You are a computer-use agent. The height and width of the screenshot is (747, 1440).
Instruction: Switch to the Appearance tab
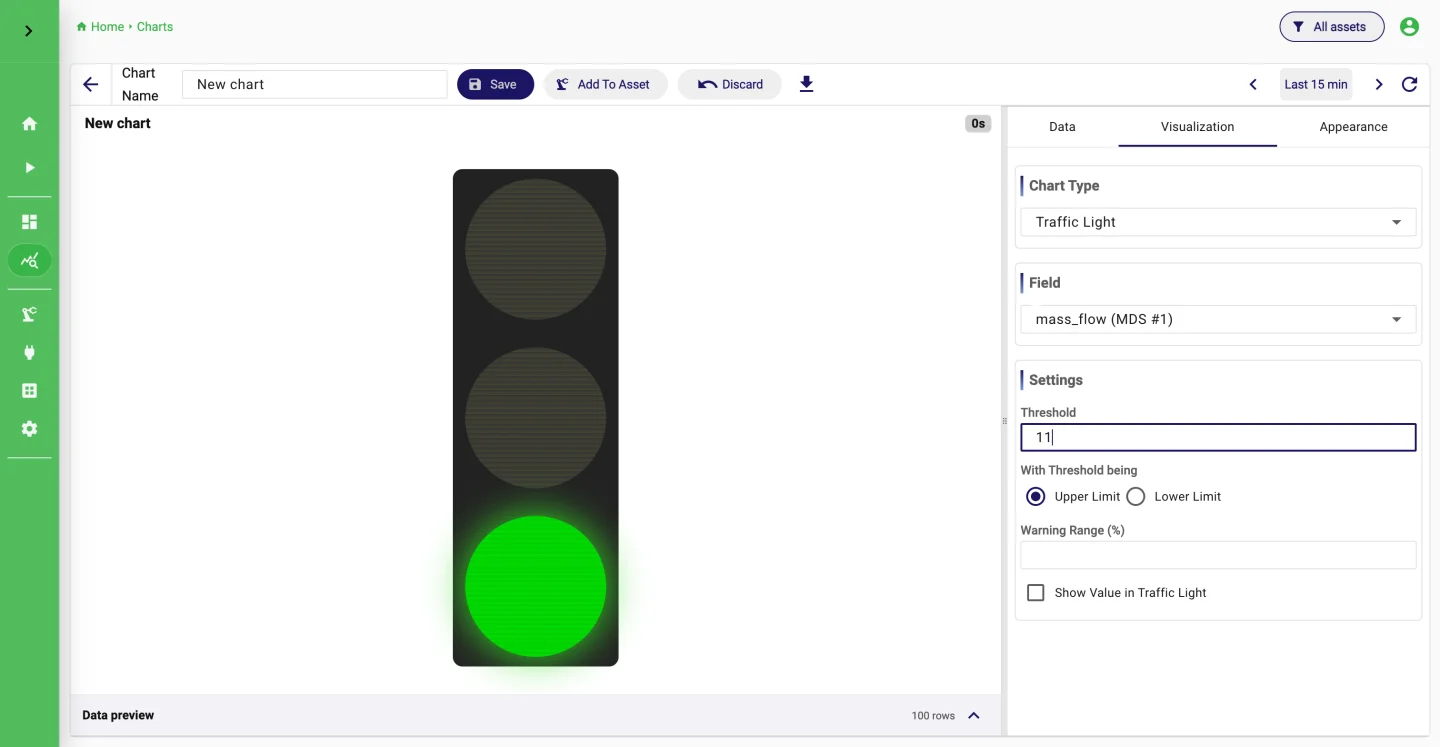(1353, 127)
